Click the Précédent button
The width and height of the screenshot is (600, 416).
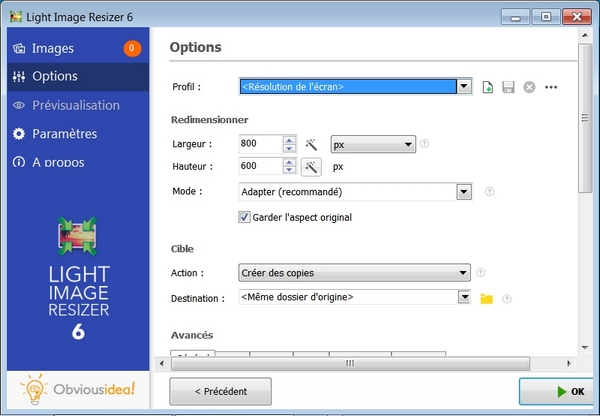220,390
